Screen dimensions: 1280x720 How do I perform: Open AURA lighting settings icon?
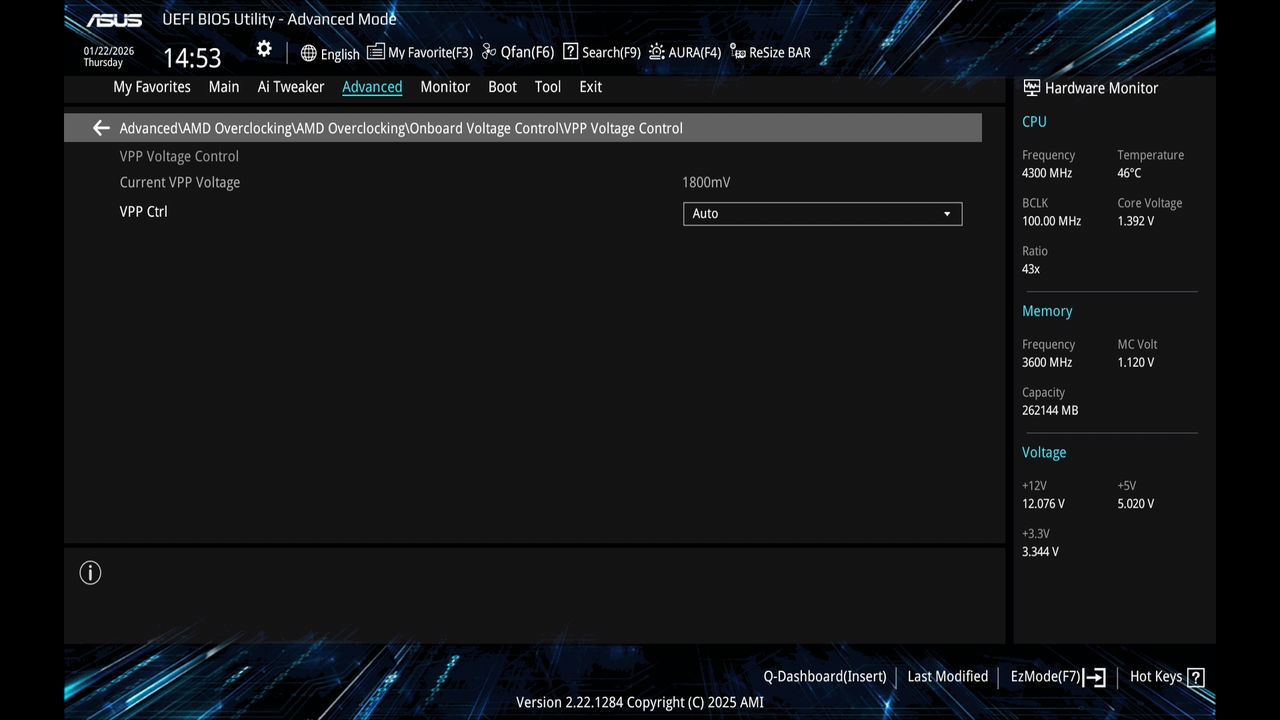click(x=656, y=51)
